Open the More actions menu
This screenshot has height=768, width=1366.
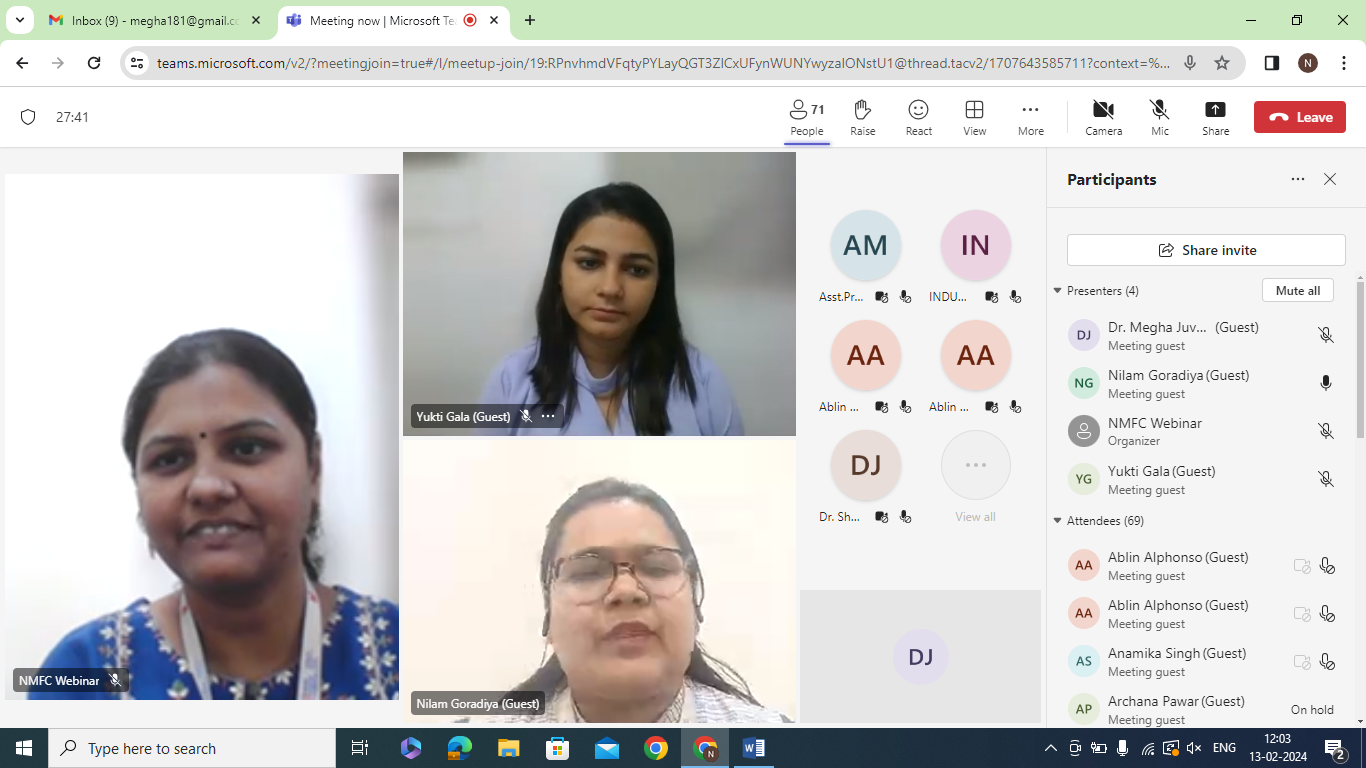click(x=1030, y=117)
